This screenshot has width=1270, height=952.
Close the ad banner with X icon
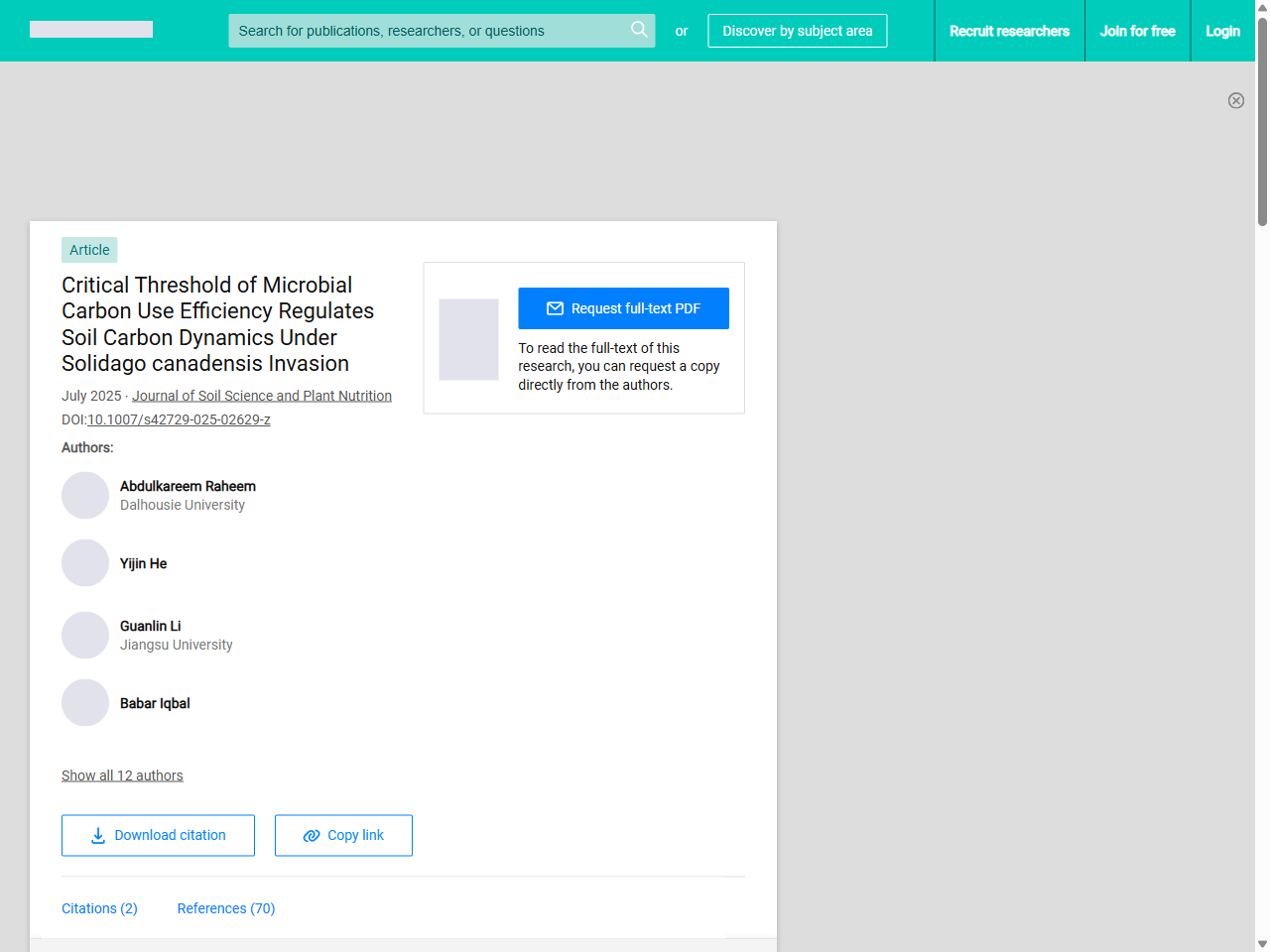(x=1236, y=100)
